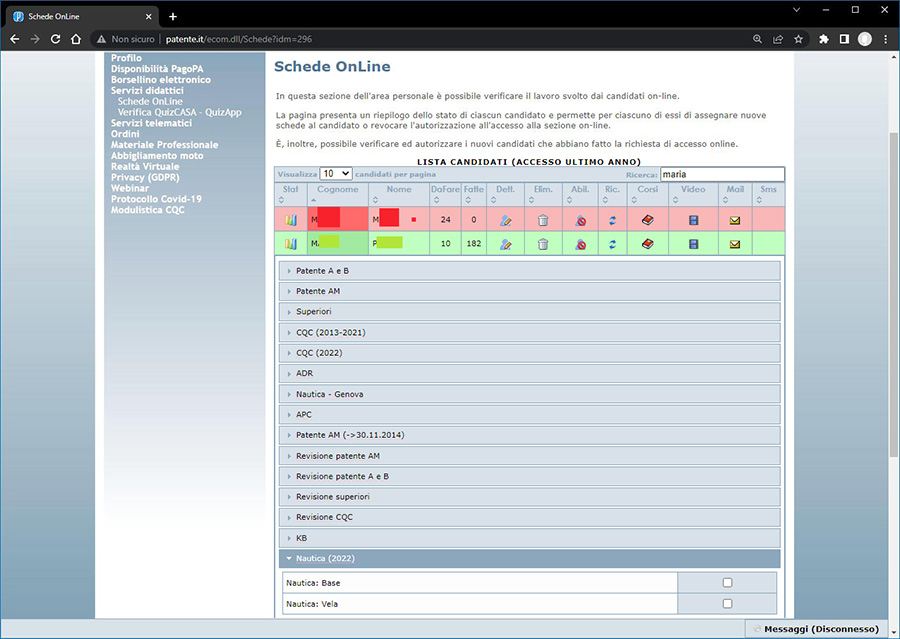
Task: Send mail to the red row candidate
Action: pyautogui.click(x=735, y=220)
